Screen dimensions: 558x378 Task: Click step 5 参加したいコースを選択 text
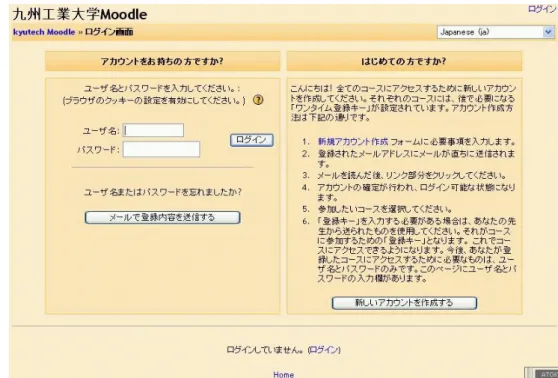[x=385, y=209]
